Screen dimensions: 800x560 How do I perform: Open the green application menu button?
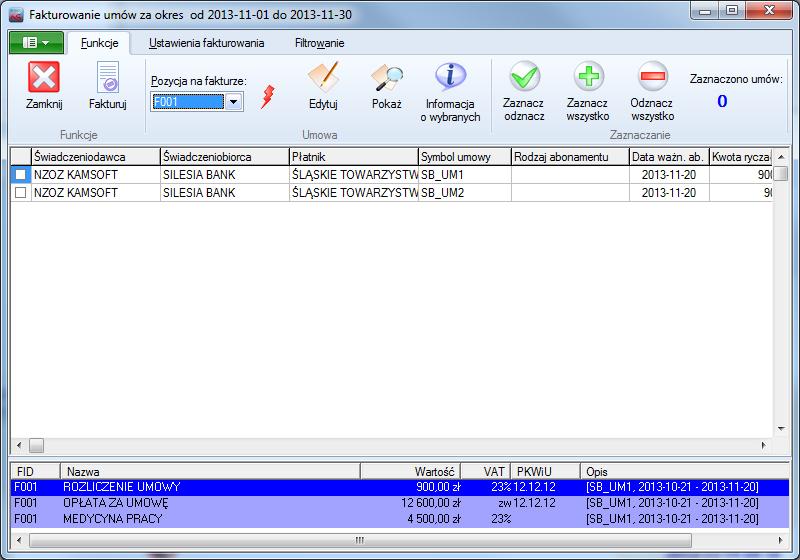tap(36, 42)
